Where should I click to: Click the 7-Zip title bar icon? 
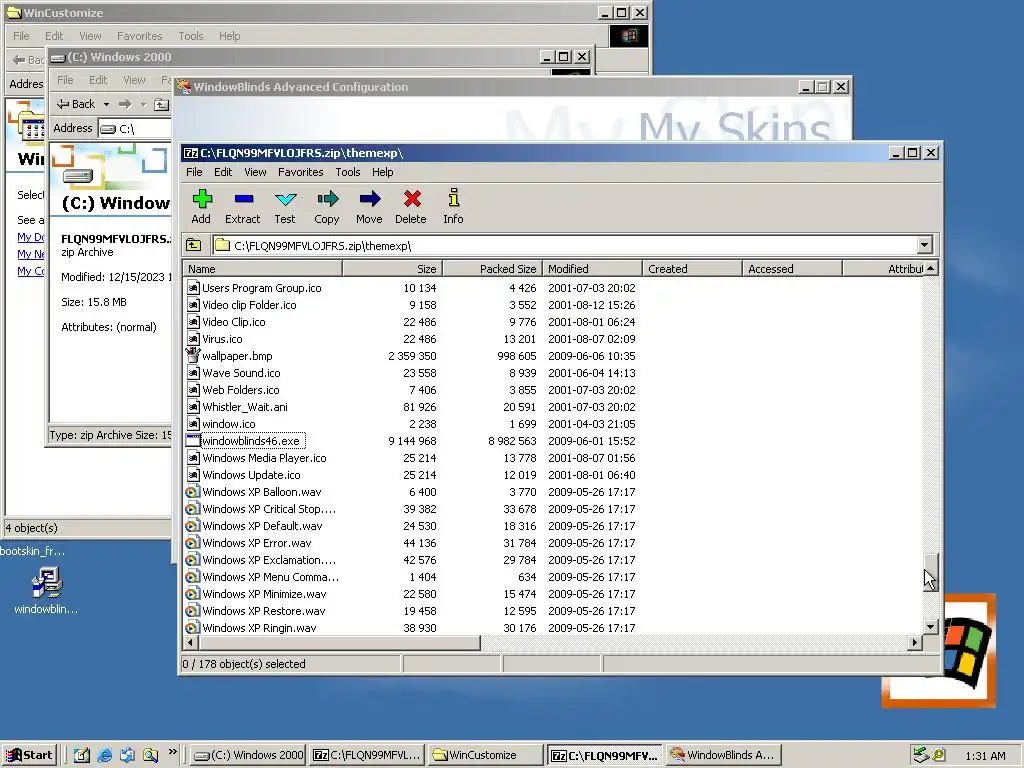click(x=190, y=153)
